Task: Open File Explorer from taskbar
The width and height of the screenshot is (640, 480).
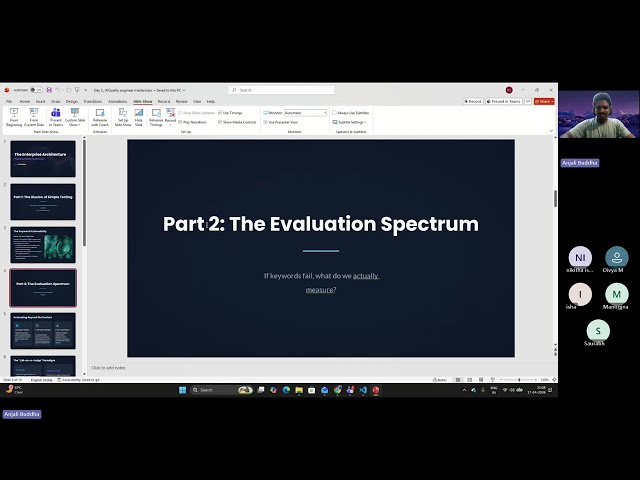Action: 299,390
